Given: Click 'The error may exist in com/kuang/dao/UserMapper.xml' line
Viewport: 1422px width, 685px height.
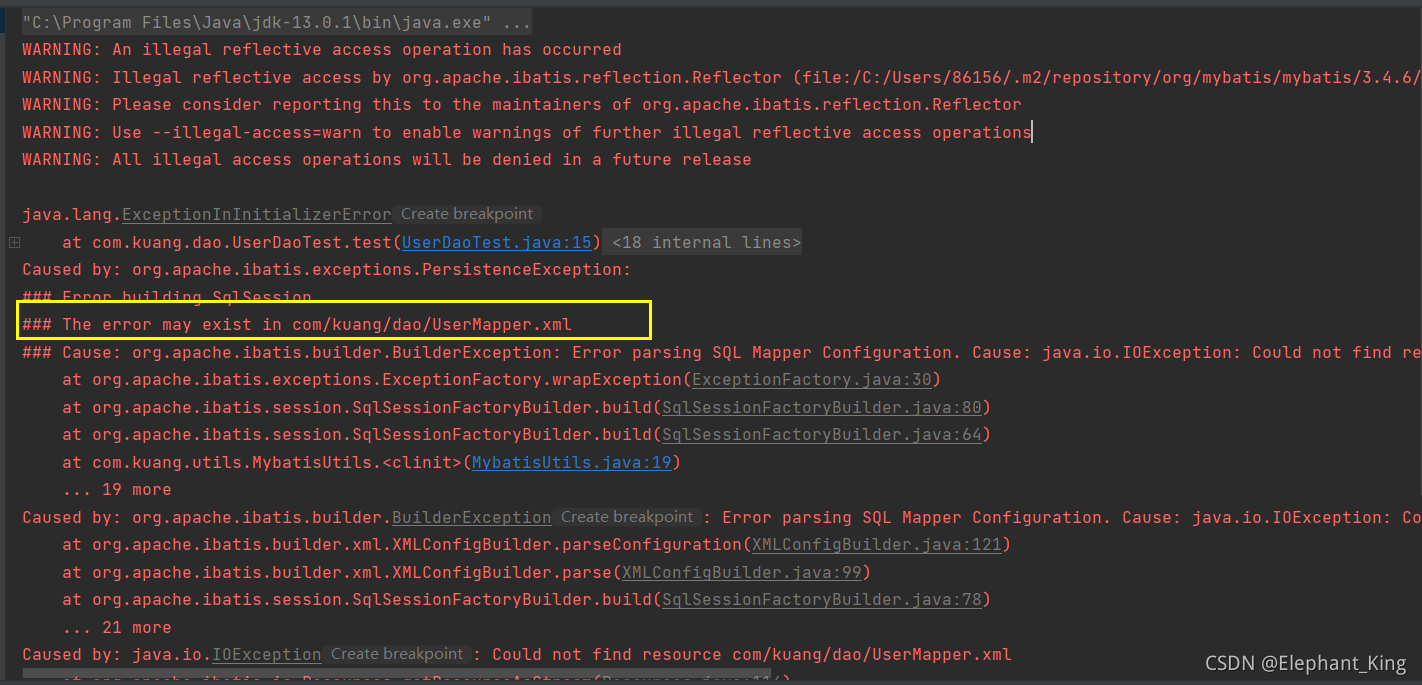Looking at the screenshot, I should point(297,325).
